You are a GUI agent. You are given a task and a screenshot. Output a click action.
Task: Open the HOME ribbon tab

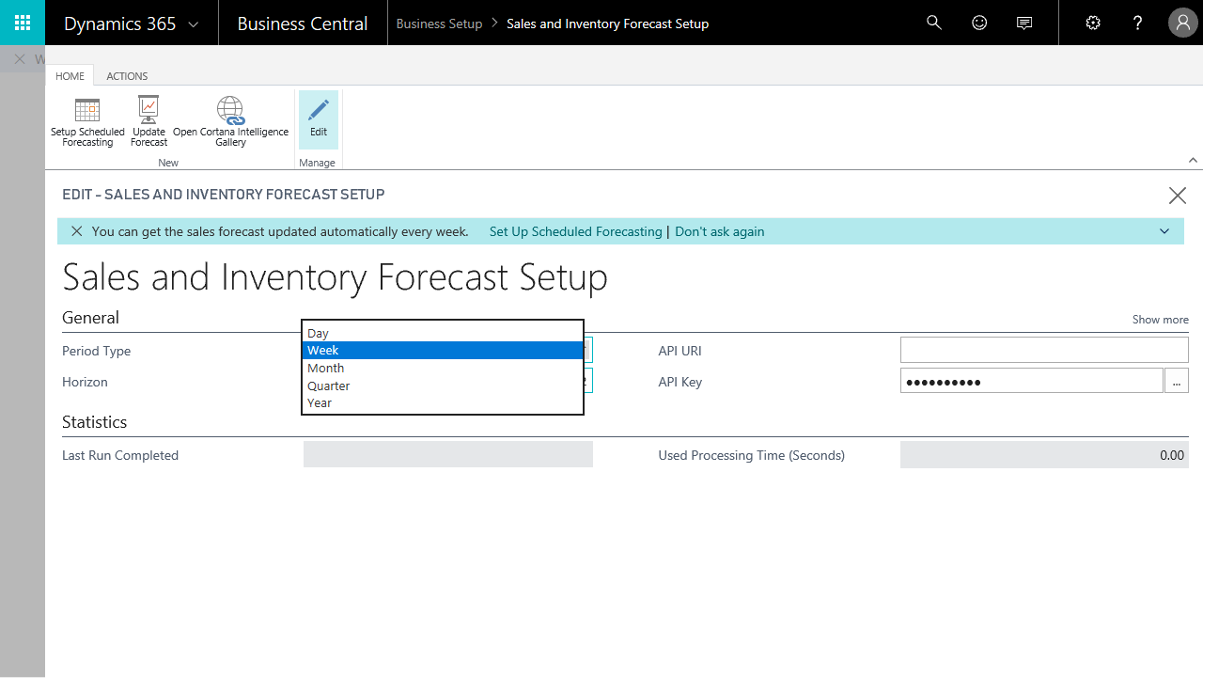tap(70, 76)
